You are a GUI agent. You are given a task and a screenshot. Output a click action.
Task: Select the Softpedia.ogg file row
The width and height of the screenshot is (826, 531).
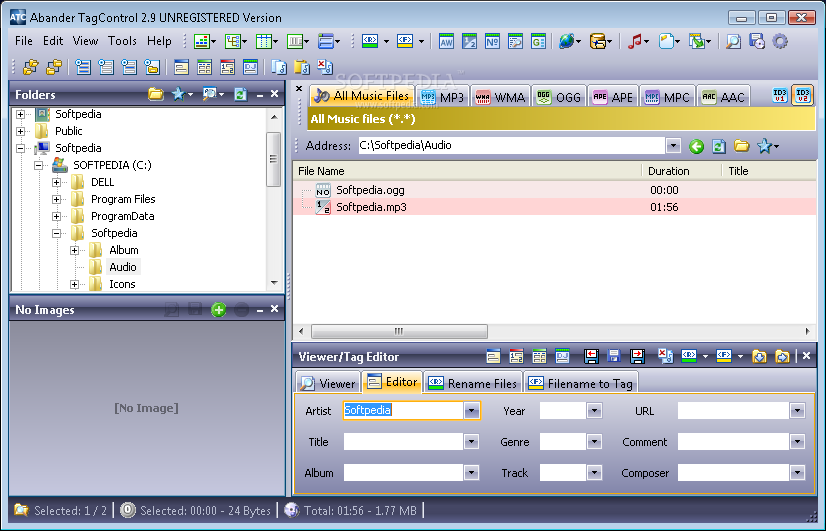point(554,190)
